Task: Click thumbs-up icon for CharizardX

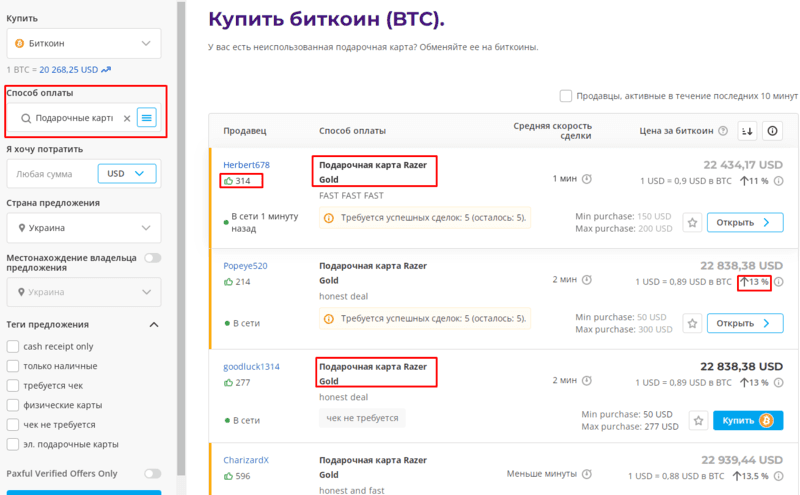Action: click(228, 476)
